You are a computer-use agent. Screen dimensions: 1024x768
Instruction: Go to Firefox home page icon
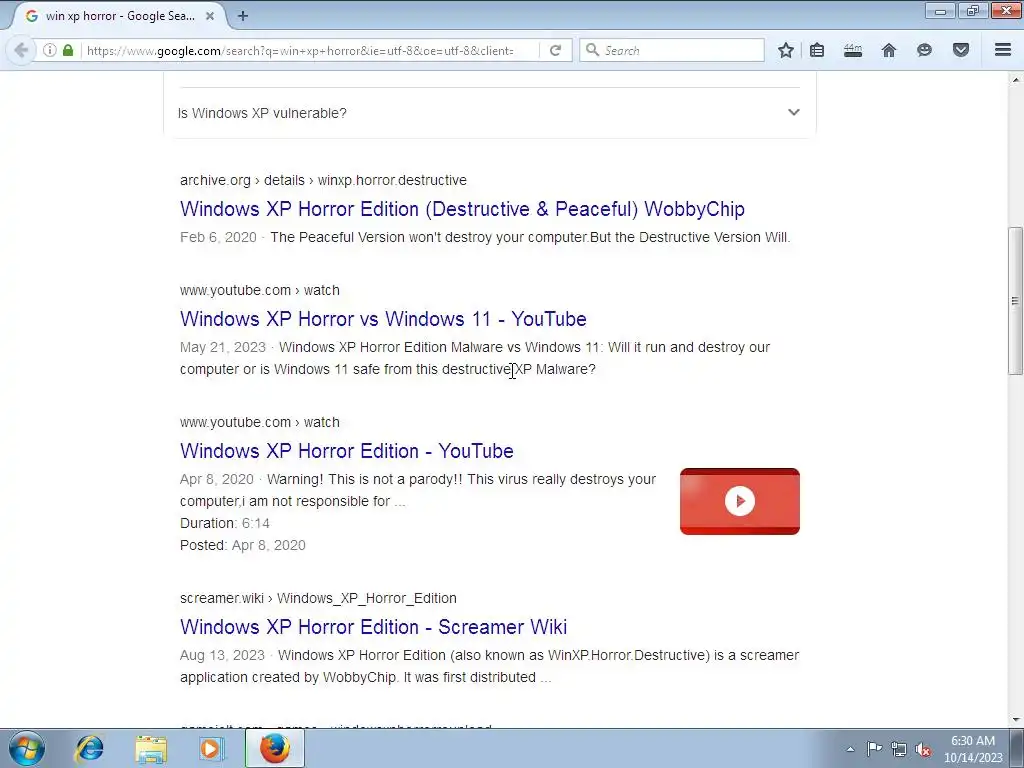pyautogui.click(x=889, y=50)
